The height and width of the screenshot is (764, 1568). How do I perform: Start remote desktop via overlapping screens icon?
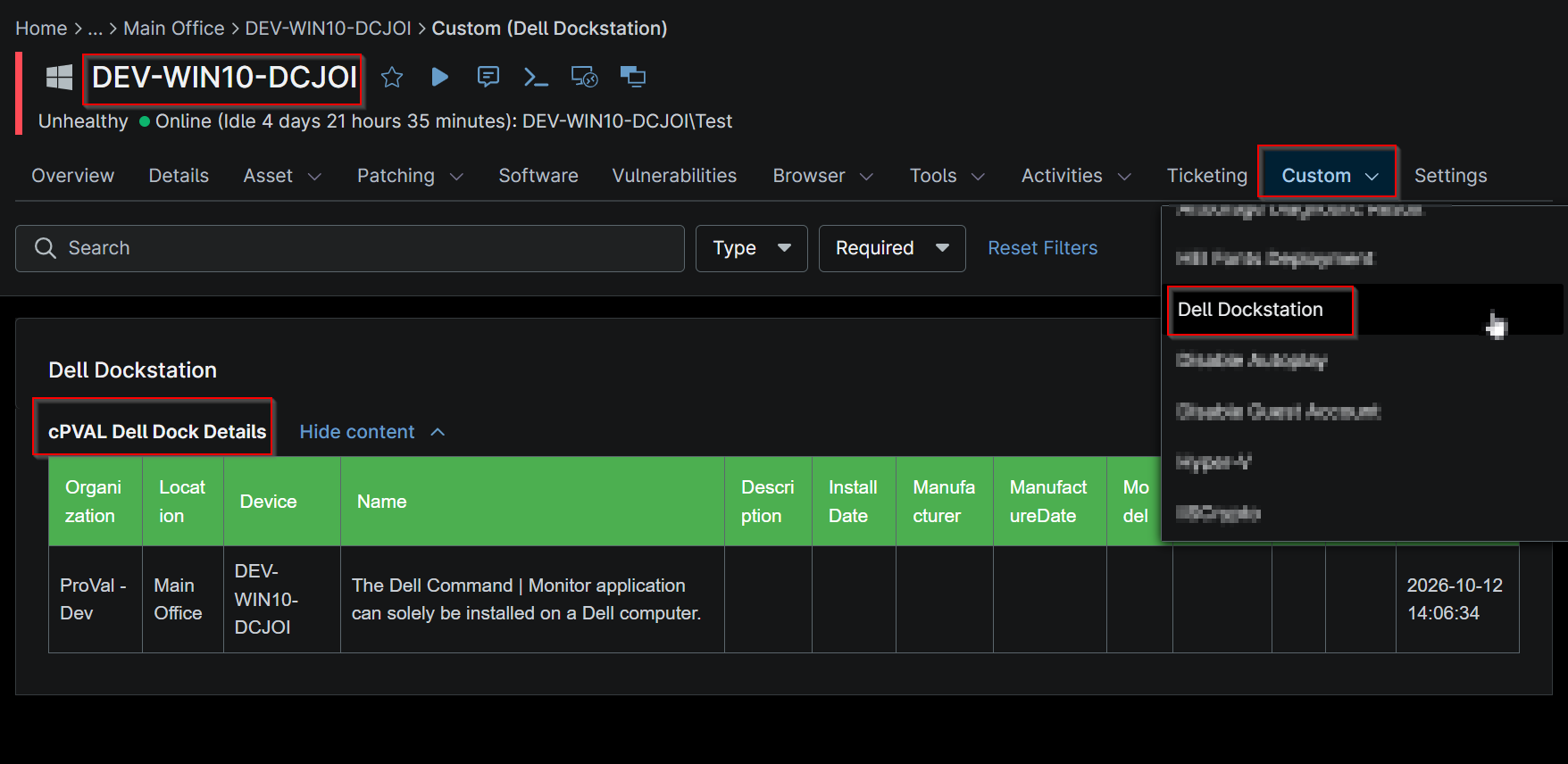click(633, 77)
